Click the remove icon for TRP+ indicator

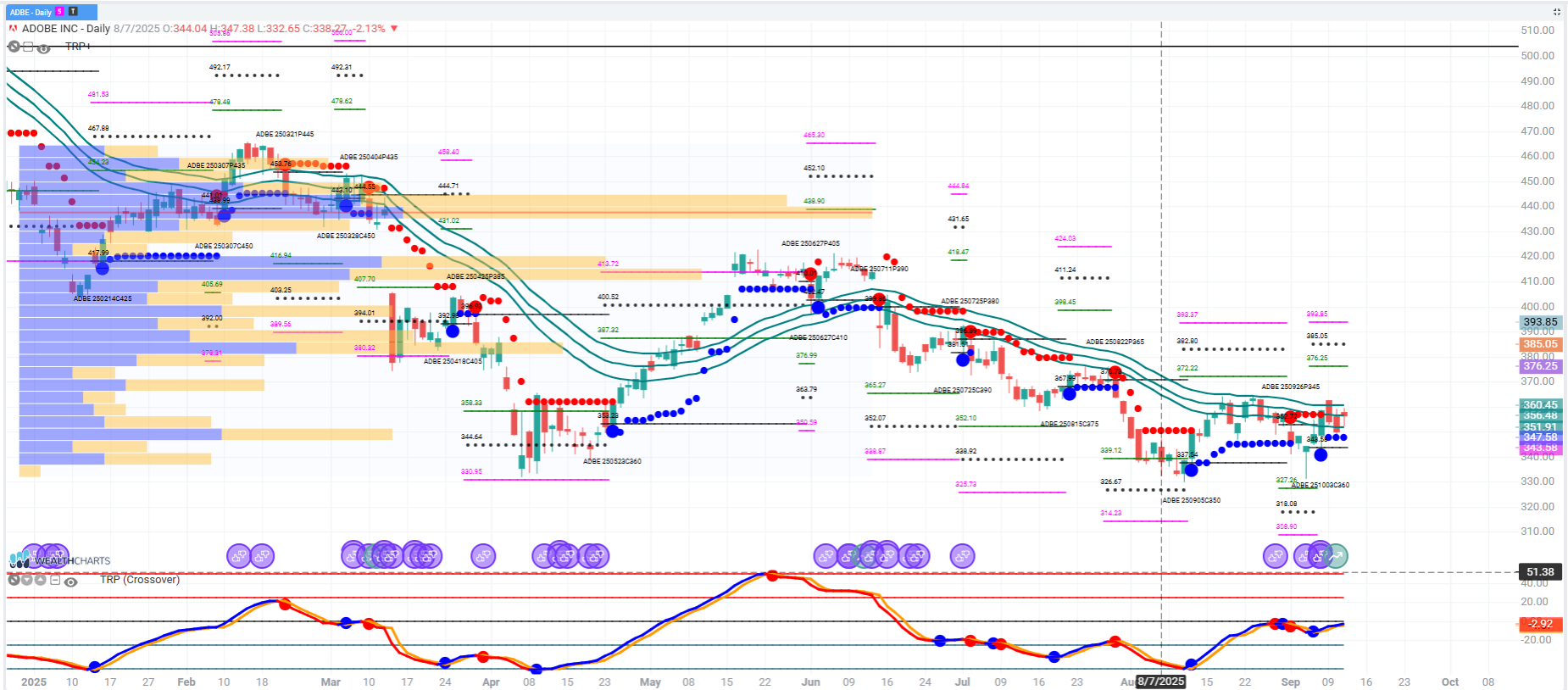(14, 47)
